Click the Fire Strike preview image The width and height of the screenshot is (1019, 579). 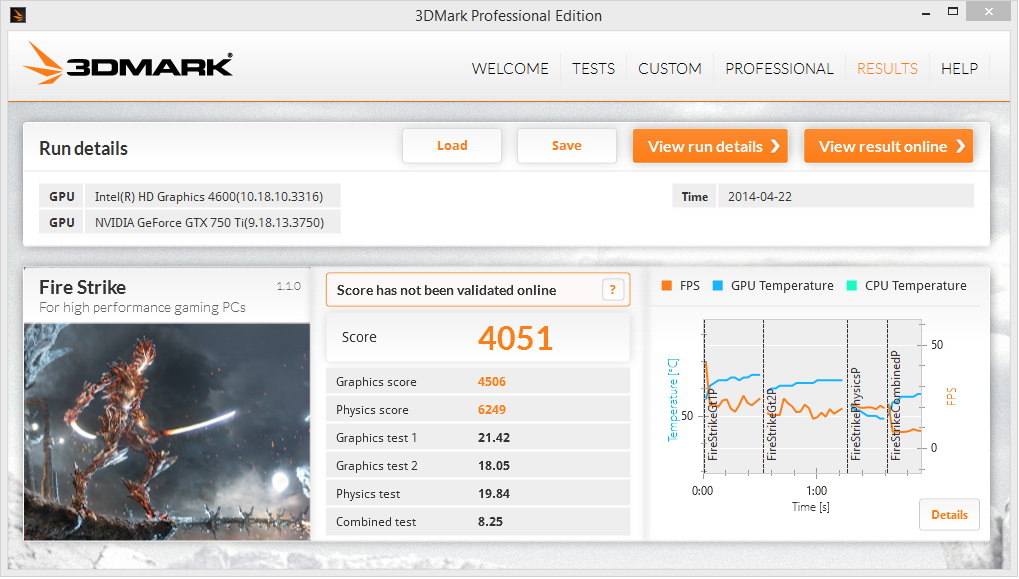click(x=167, y=431)
